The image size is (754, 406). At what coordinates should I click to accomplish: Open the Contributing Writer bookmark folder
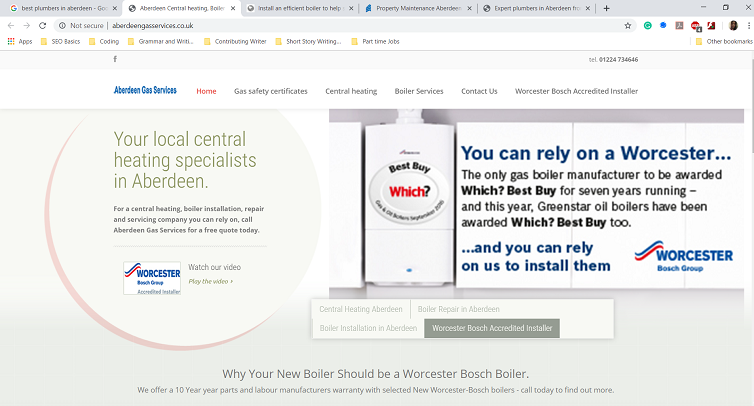(235, 41)
